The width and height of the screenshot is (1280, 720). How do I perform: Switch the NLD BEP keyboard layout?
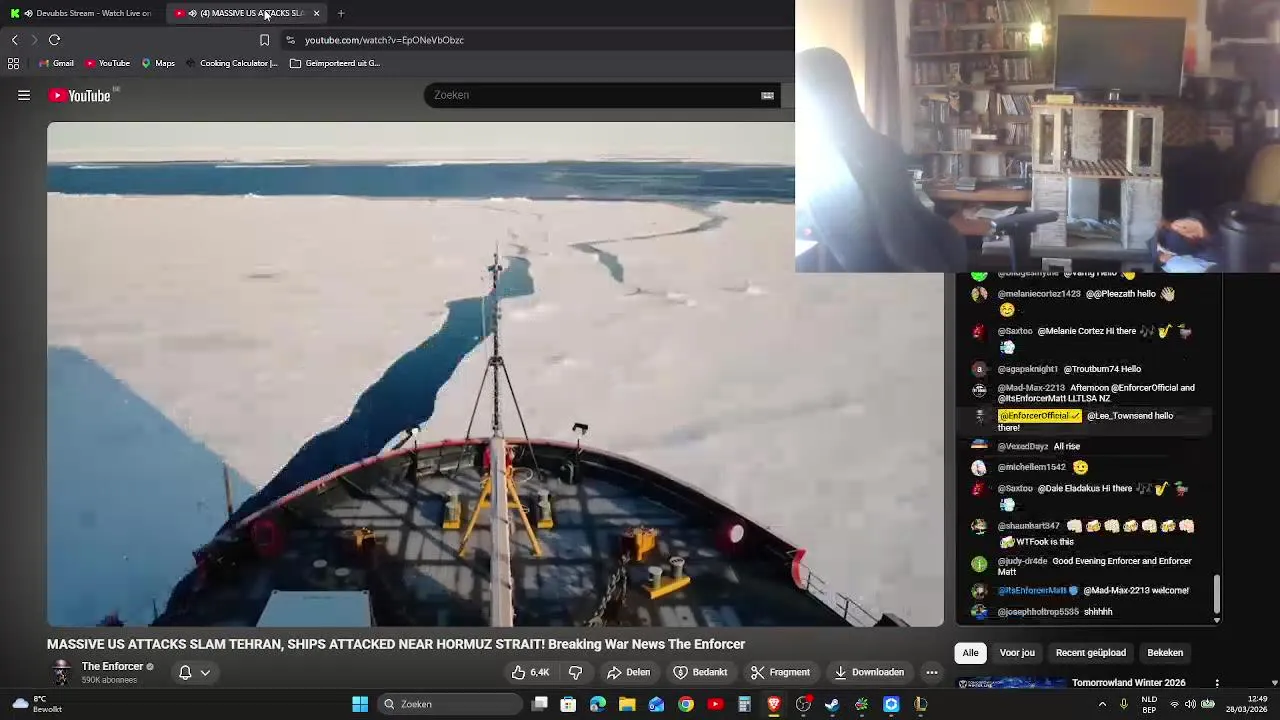click(1149, 704)
